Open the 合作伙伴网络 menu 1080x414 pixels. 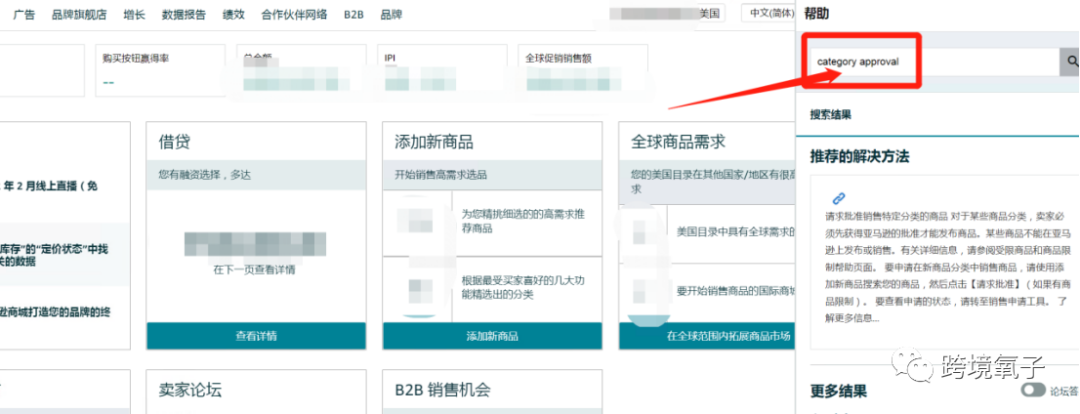[294, 14]
